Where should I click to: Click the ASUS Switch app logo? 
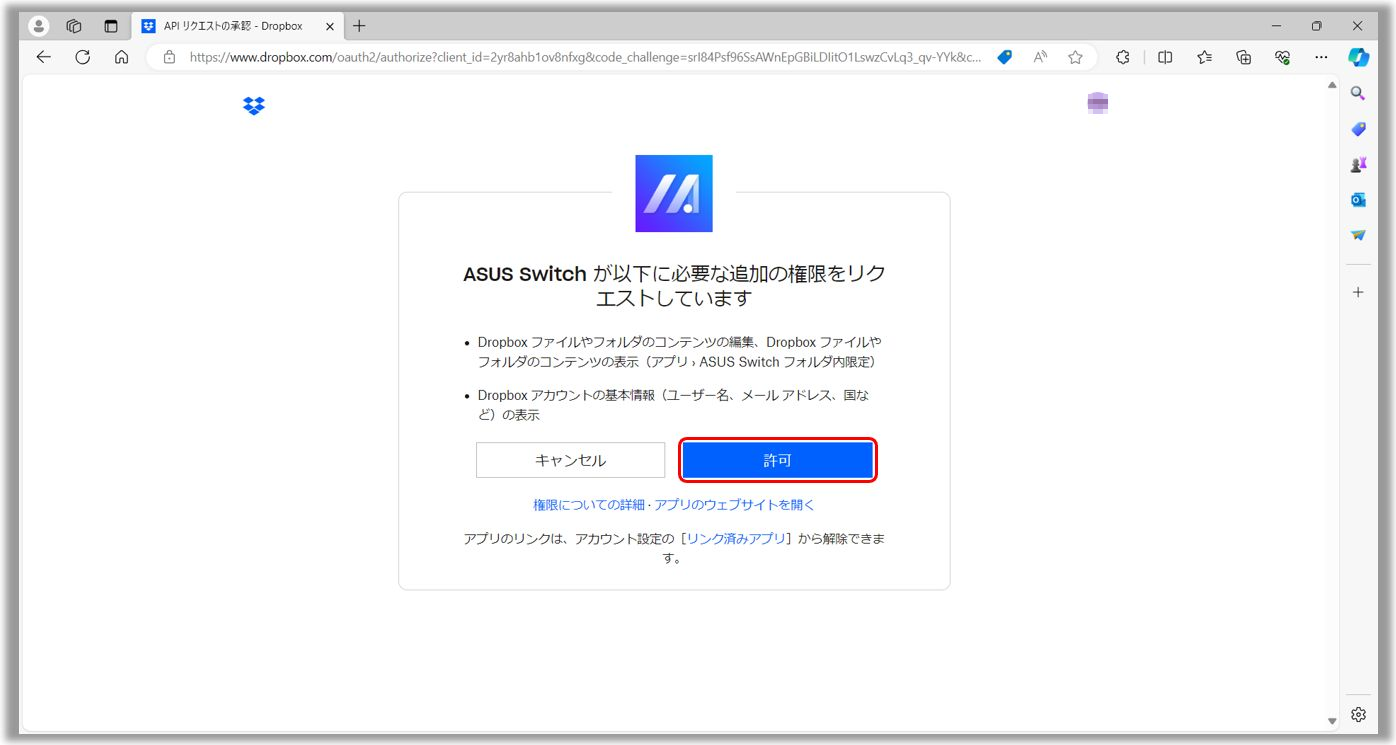tap(674, 193)
